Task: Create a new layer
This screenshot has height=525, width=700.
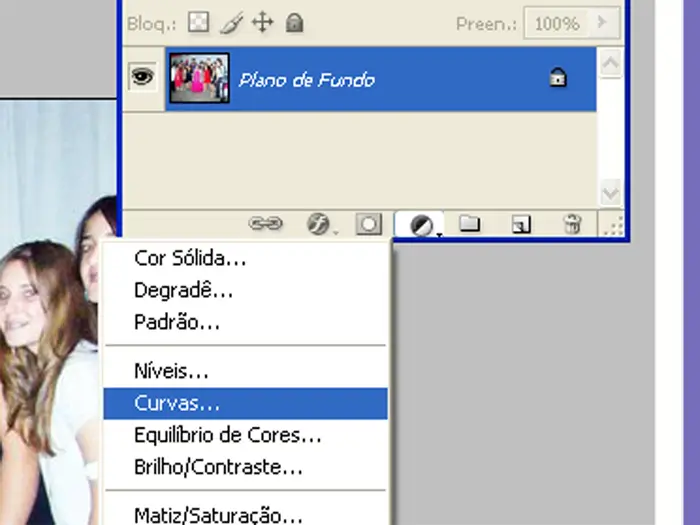Action: [x=520, y=225]
